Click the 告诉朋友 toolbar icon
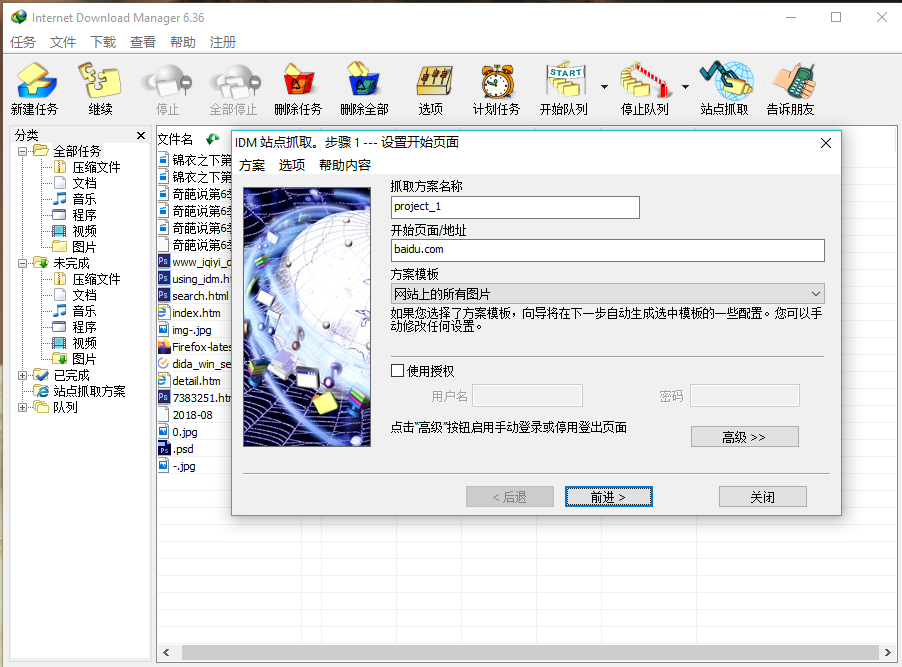The image size is (902, 667). [x=790, y=88]
